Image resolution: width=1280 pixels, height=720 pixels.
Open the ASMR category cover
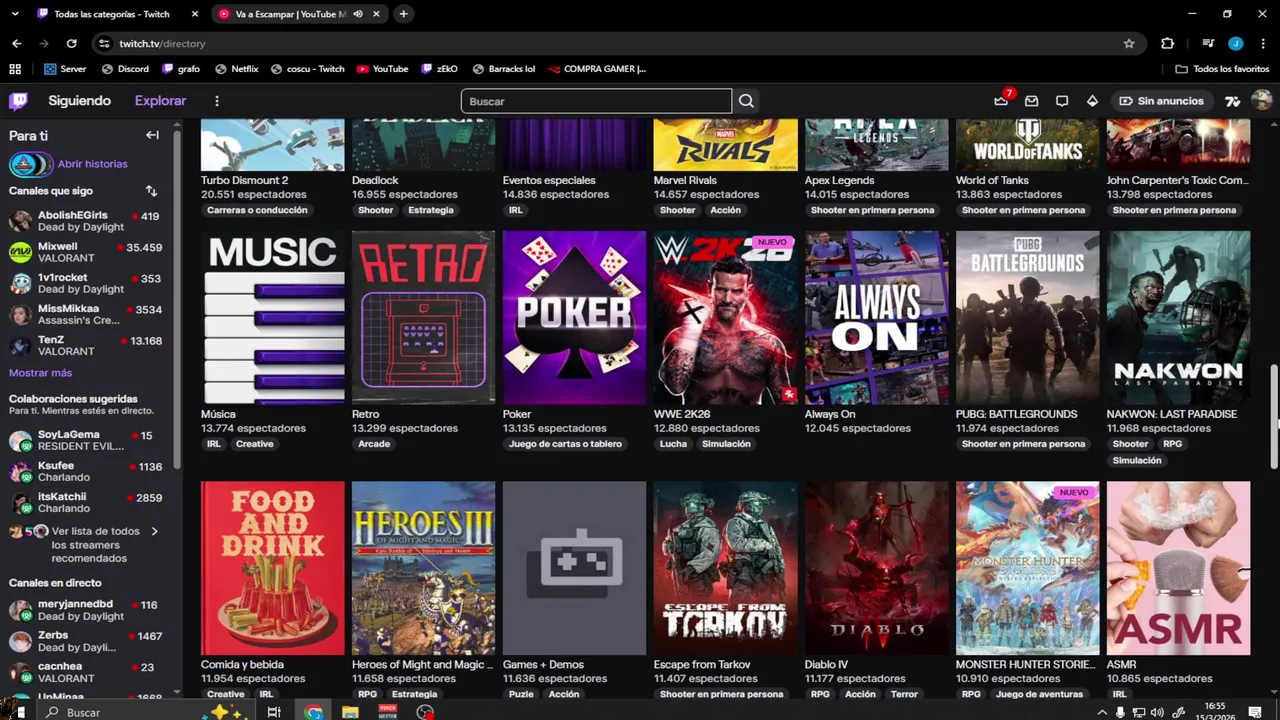[1178, 568]
